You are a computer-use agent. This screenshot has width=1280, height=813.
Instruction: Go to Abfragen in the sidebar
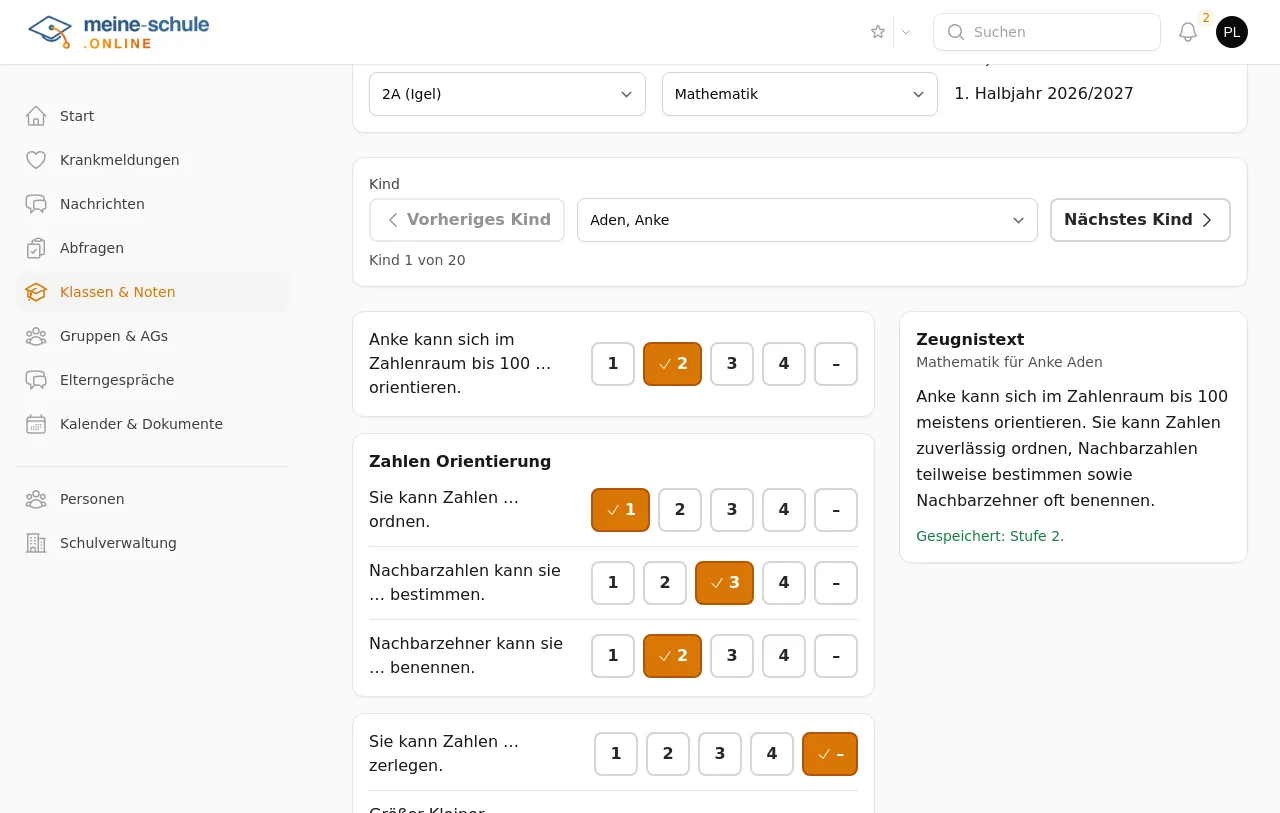click(x=152, y=248)
